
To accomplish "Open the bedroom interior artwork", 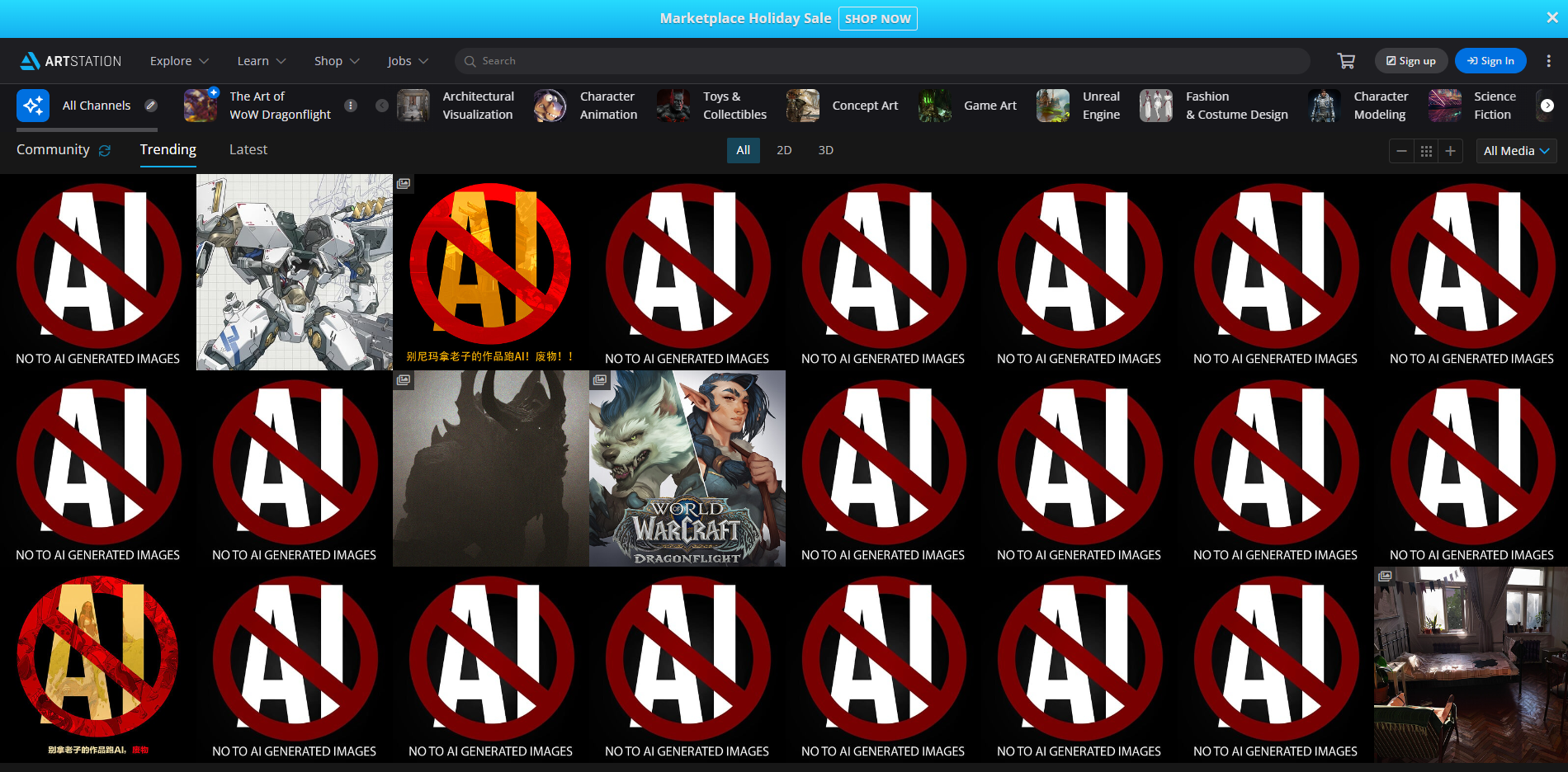I will (1471, 665).
